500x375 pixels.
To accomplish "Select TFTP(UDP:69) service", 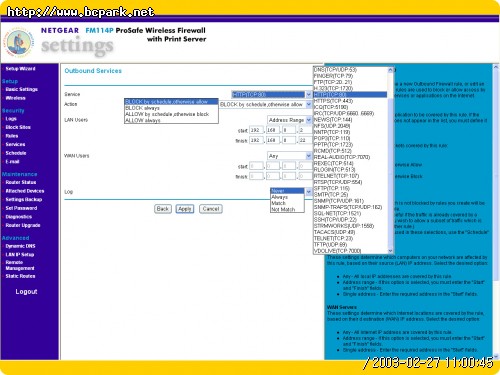I will [350, 245].
